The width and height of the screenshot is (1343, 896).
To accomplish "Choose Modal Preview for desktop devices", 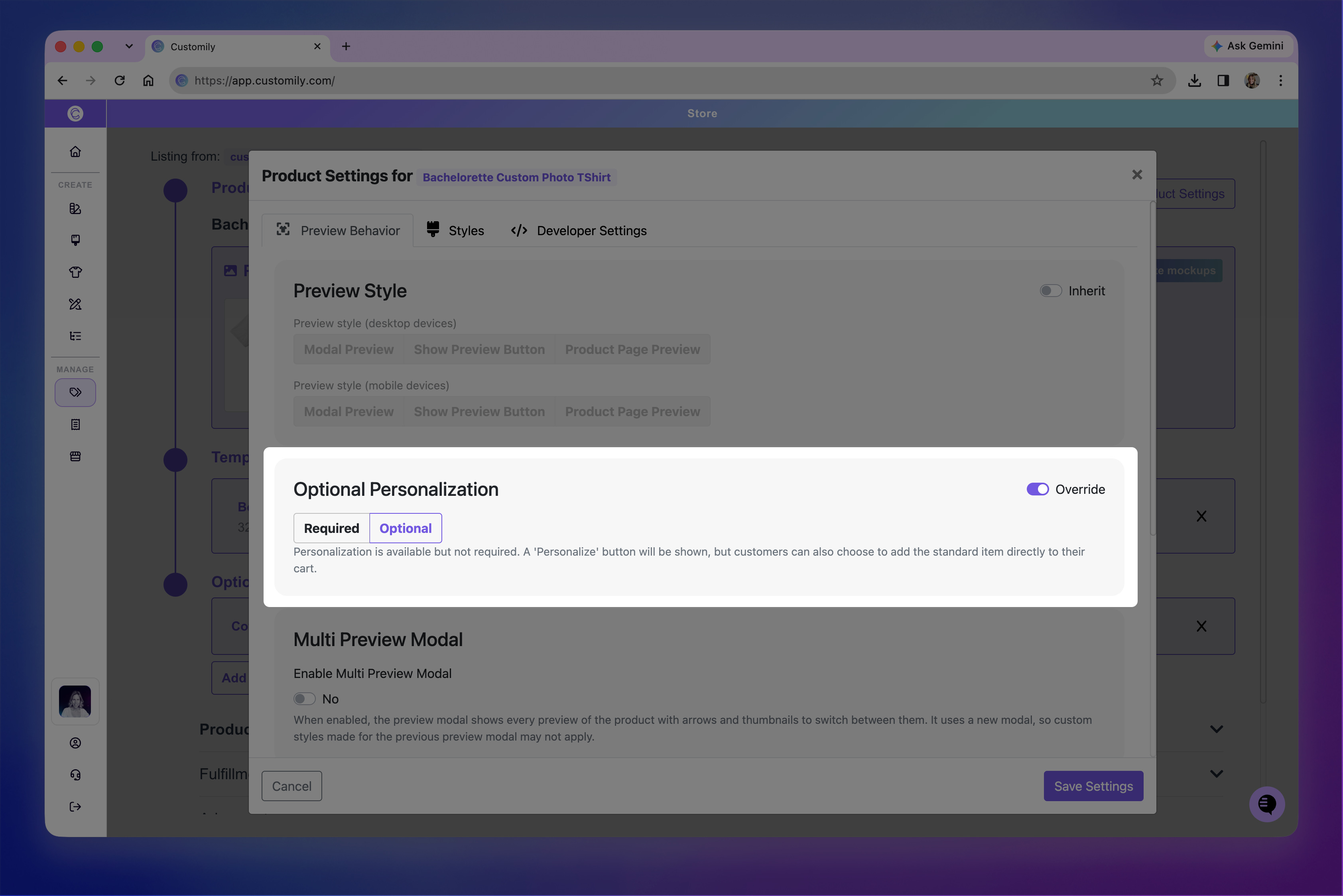I will pos(349,349).
